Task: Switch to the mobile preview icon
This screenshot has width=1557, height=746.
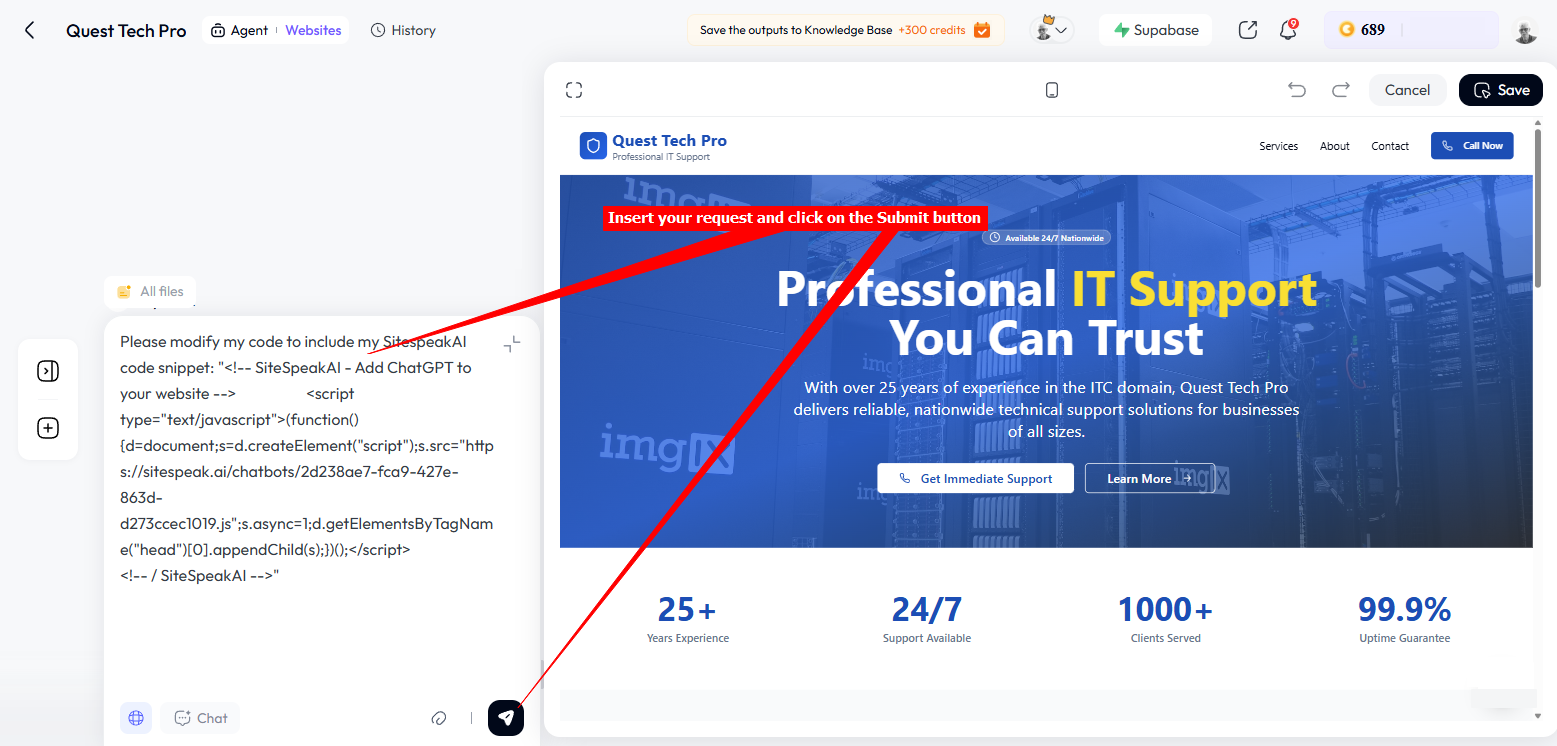Action: click(1051, 90)
